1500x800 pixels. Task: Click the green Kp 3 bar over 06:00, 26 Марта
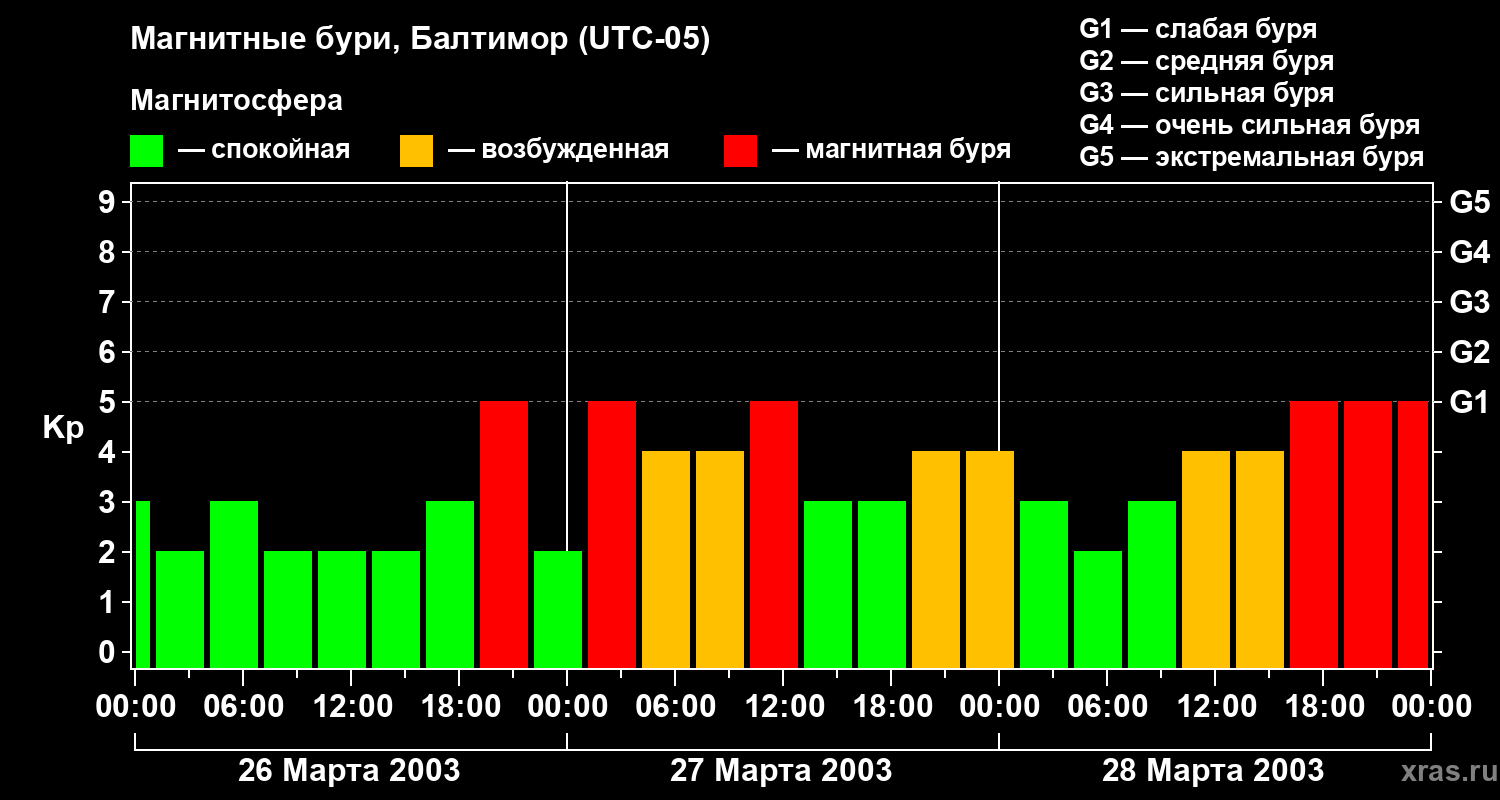coord(234,584)
